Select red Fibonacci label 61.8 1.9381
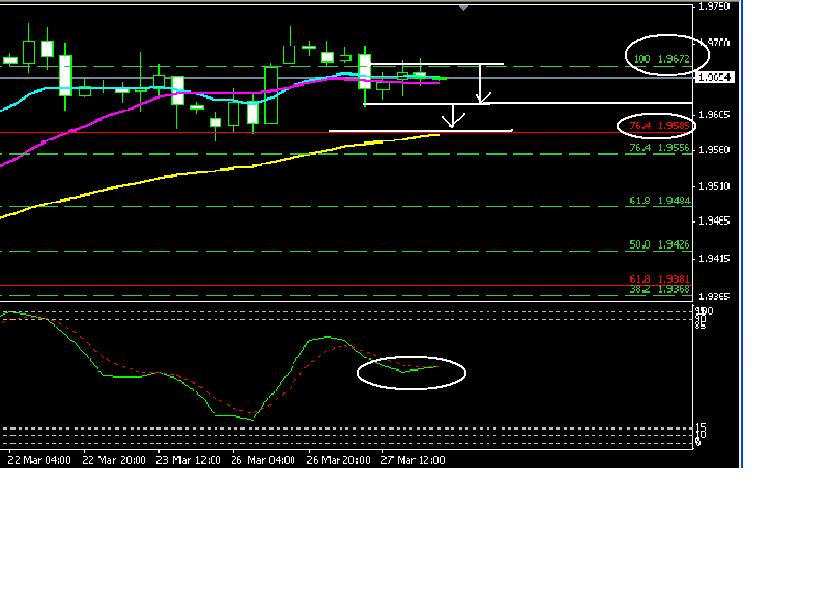 660,279
